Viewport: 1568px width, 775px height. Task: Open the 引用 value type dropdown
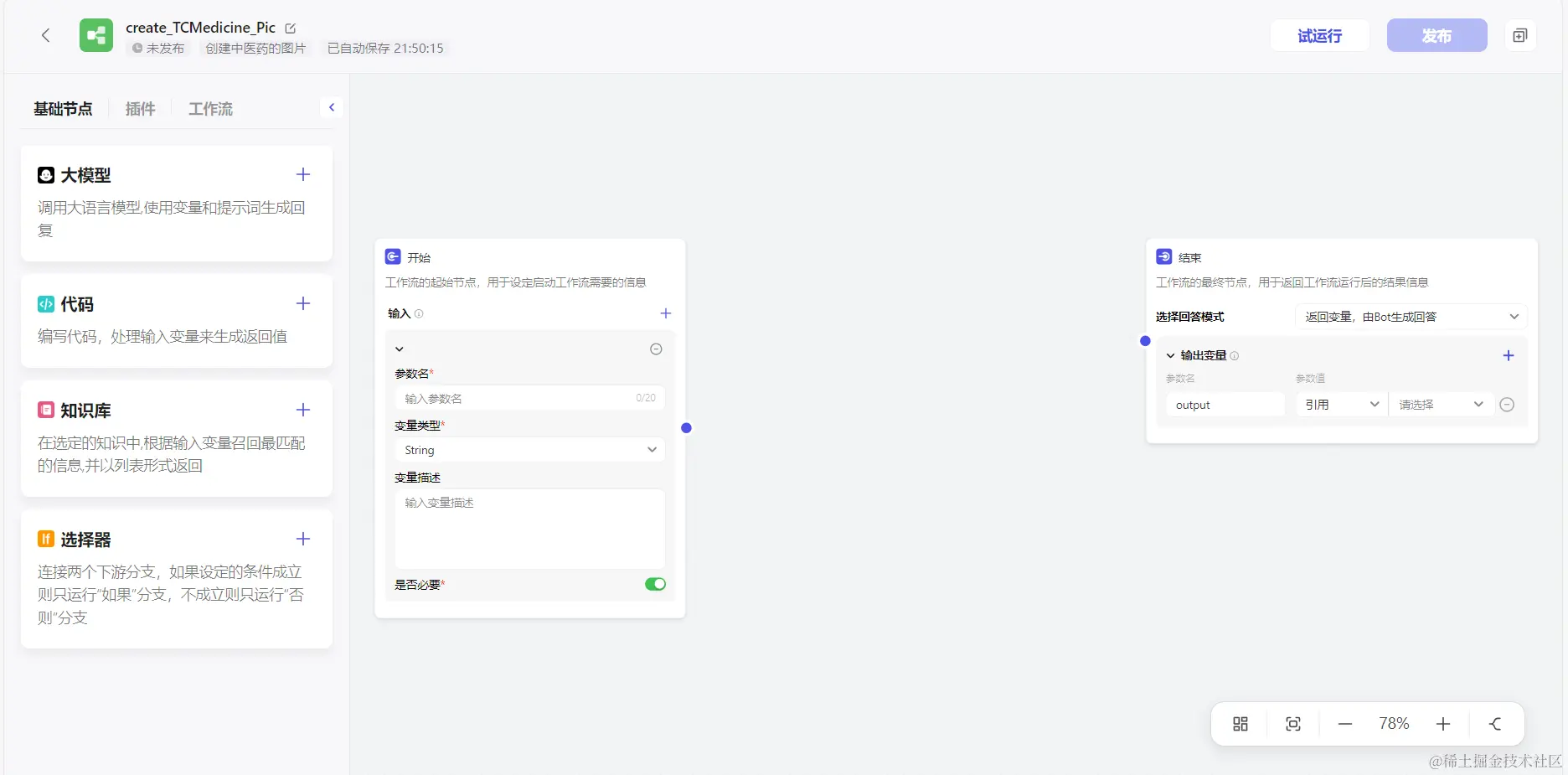click(x=1342, y=405)
